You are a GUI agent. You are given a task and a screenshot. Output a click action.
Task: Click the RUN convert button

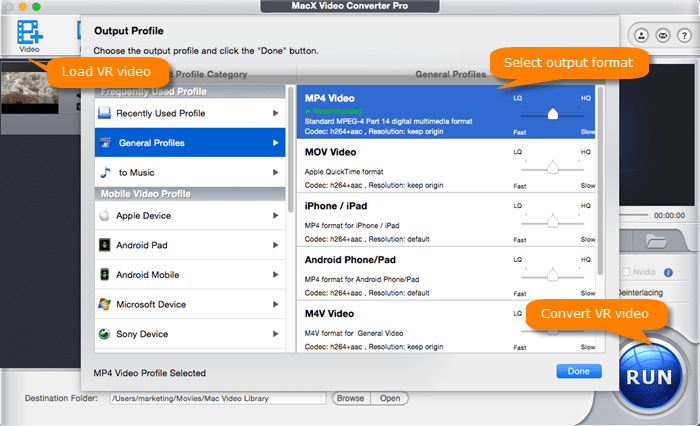click(x=650, y=377)
